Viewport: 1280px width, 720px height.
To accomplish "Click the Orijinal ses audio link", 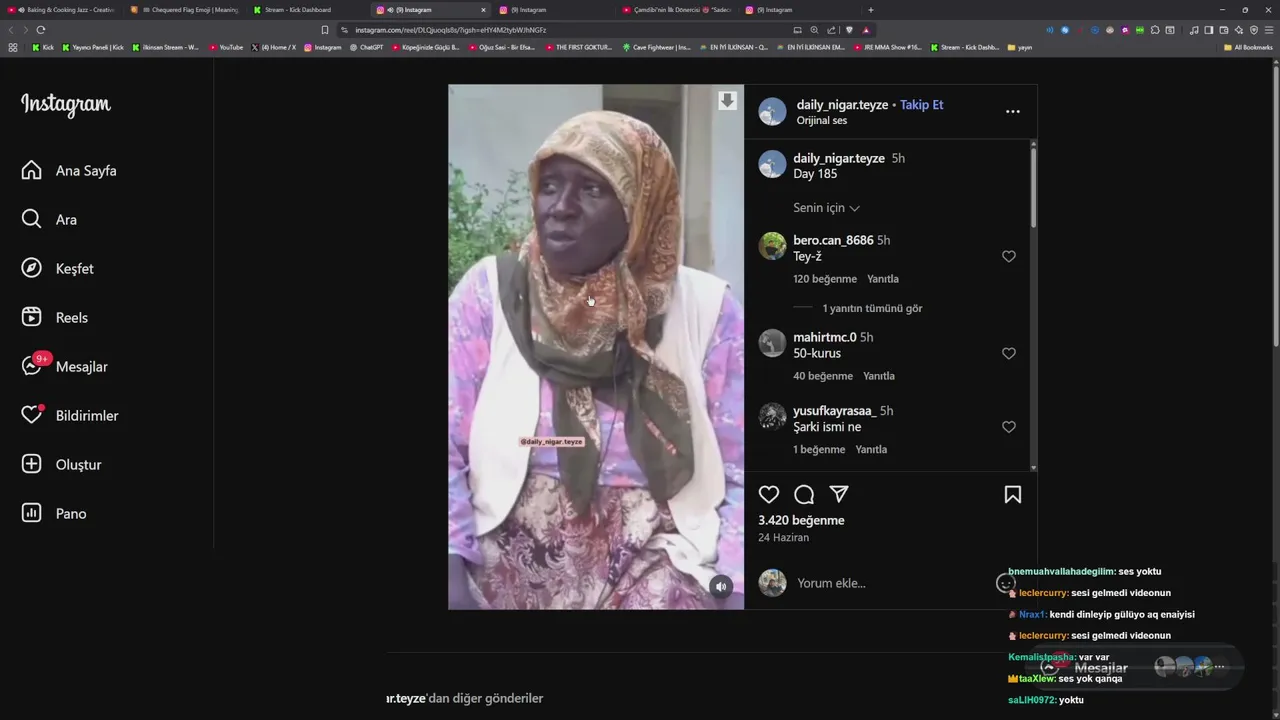I will click(822, 121).
